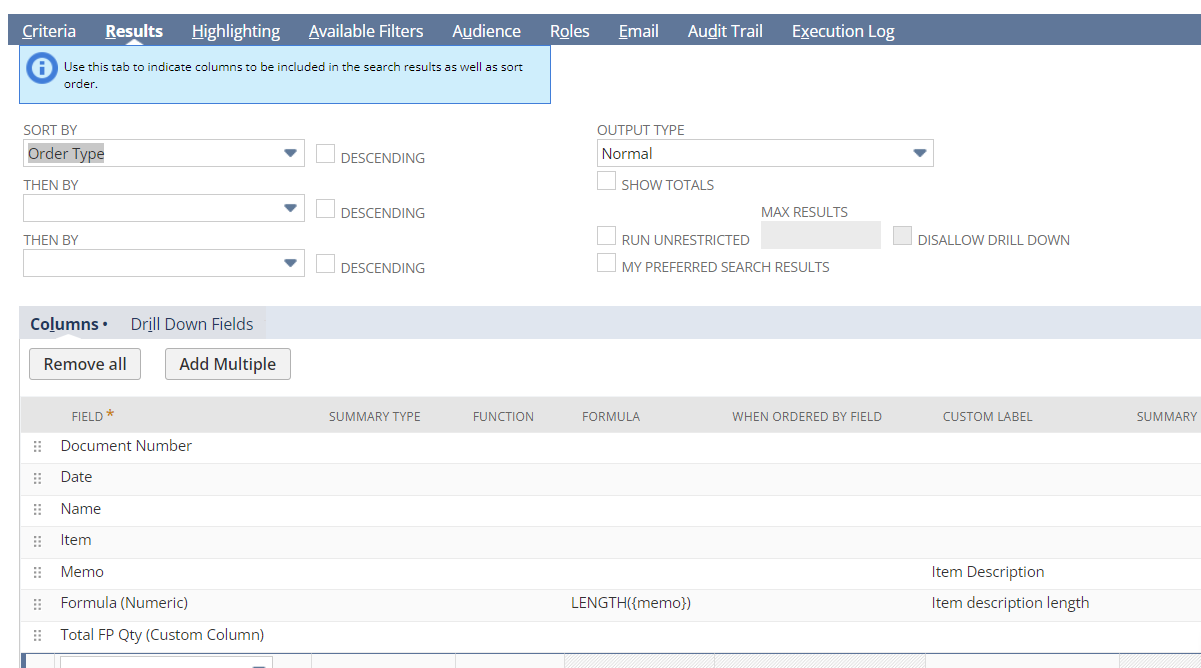Switch to the Criteria tab
The height and width of the screenshot is (668, 1201).
tap(49, 31)
